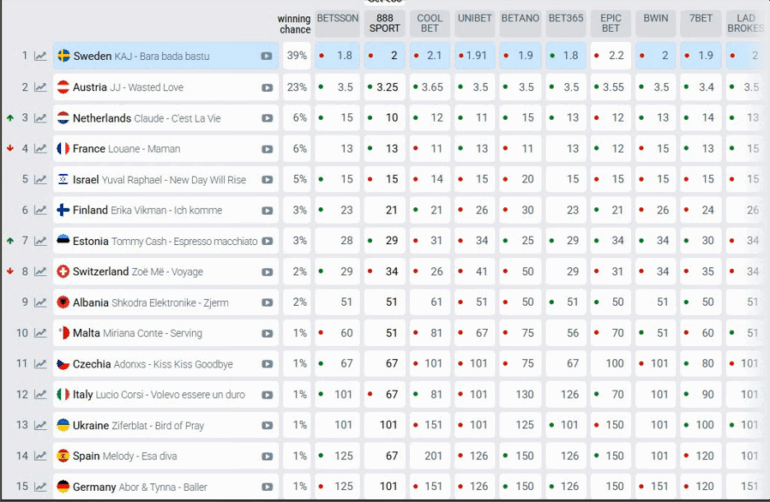The height and width of the screenshot is (502, 770).
Task: Open the odds chart for Czechia
Action: tap(40, 364)
